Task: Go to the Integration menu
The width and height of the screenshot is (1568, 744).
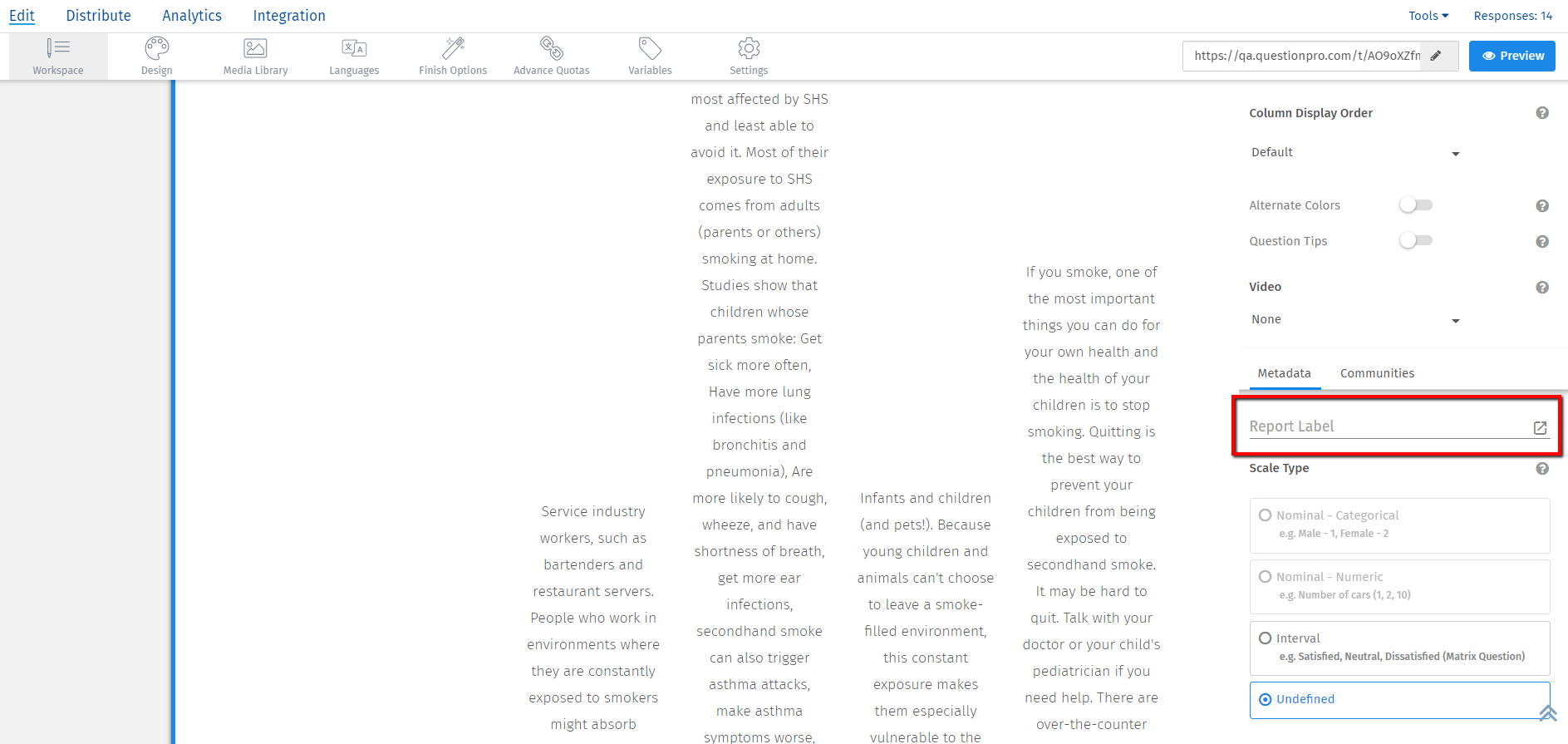Action: coord(289,16)
